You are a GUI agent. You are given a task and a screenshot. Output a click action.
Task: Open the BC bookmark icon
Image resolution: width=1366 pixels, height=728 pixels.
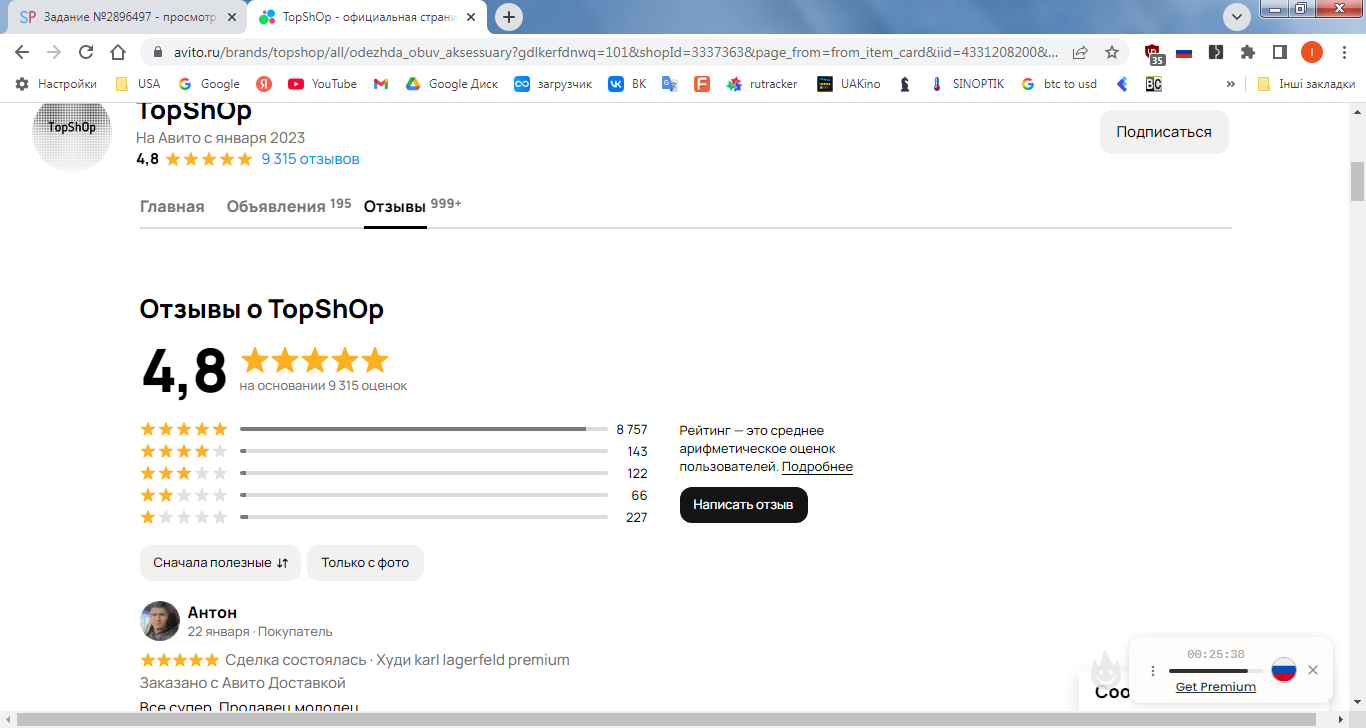[x=1154, y=84]
